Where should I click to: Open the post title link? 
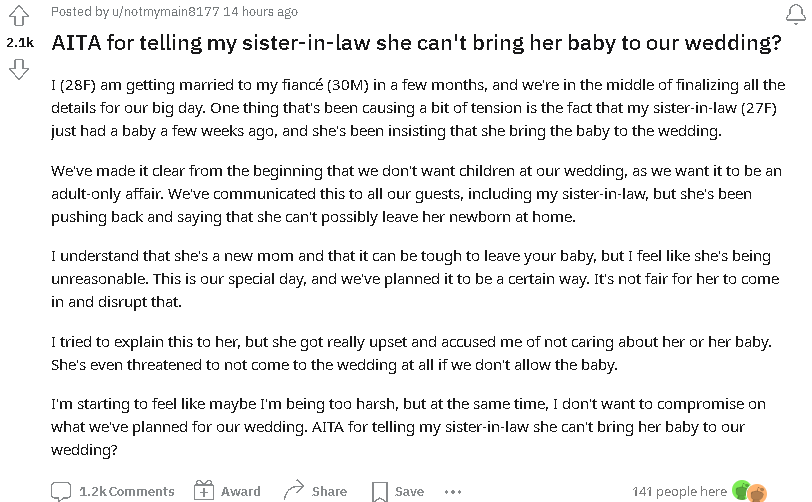tap(416, 42)
